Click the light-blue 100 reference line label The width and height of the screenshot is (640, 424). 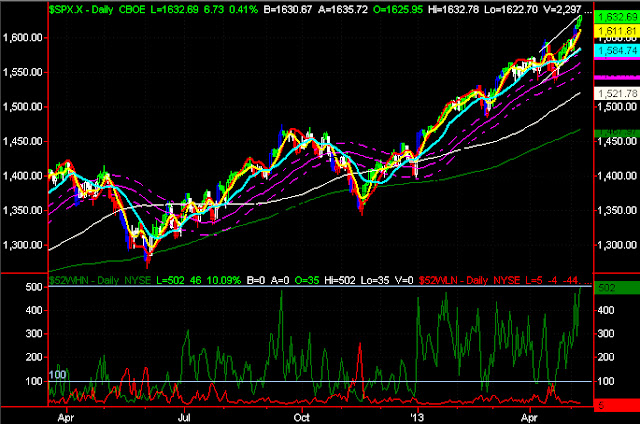click(58, 375)
